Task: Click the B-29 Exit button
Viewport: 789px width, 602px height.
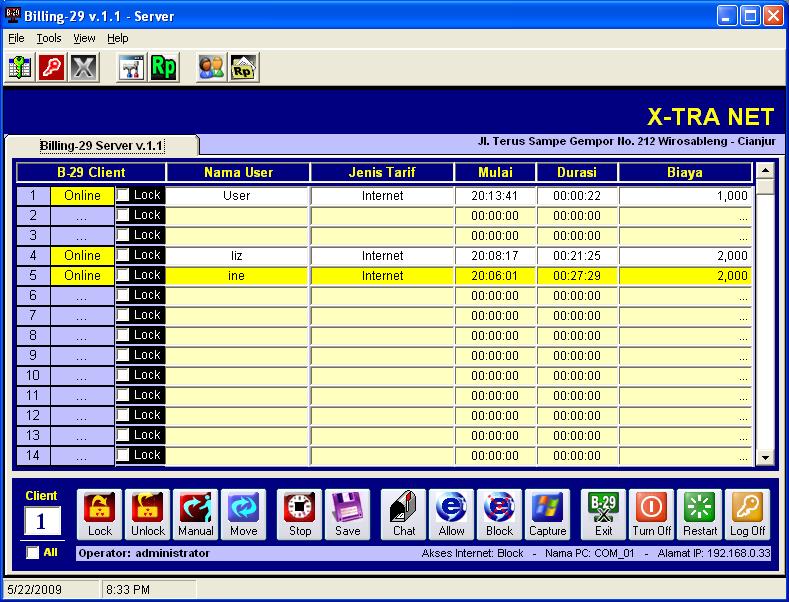Action: click(x=603, y=514)
